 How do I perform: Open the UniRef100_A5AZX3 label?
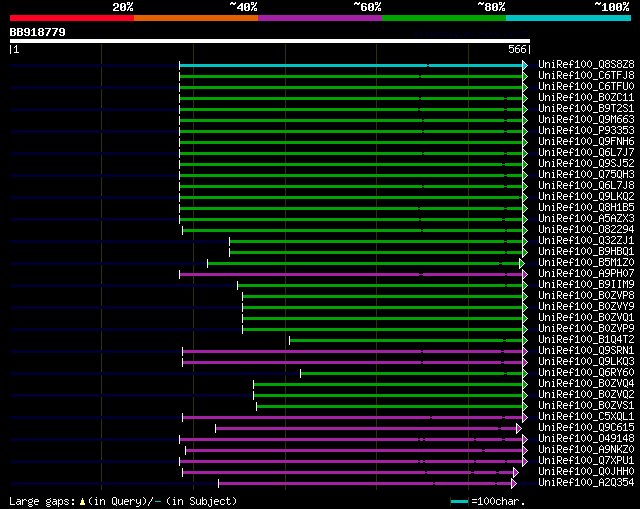pos(586,219)
